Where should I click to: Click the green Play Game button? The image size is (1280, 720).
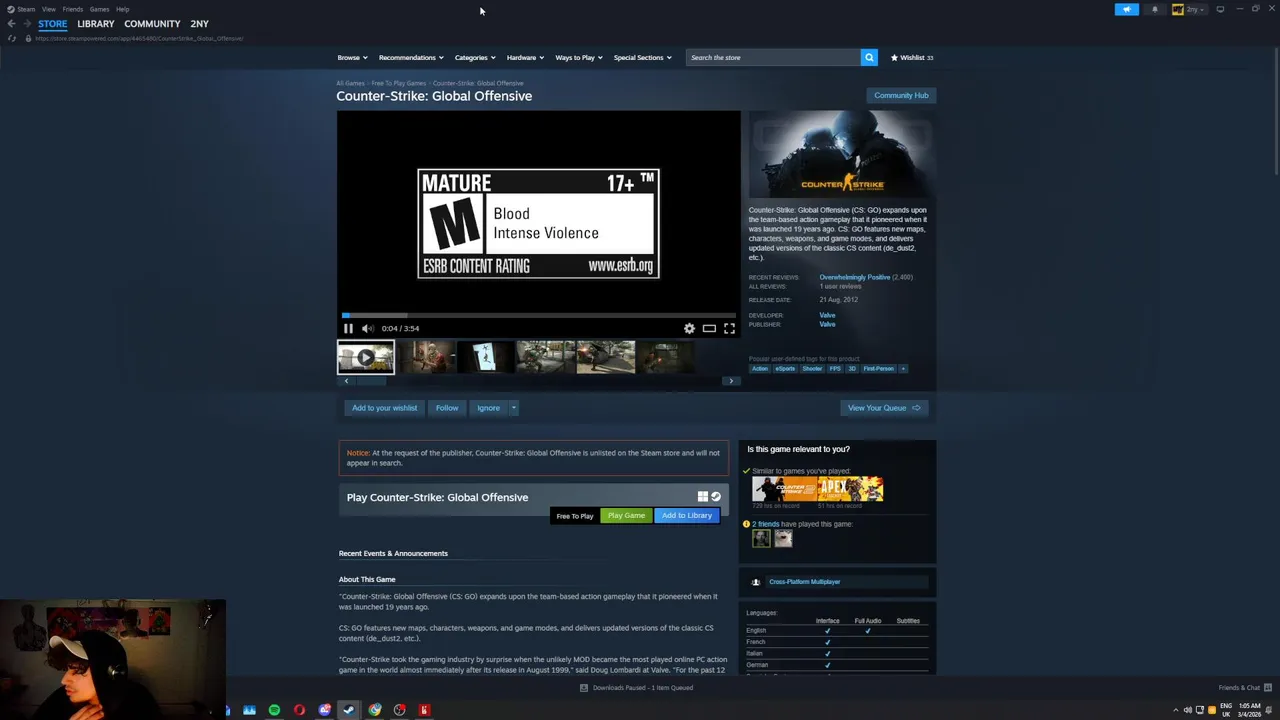(x=626, y=516)
